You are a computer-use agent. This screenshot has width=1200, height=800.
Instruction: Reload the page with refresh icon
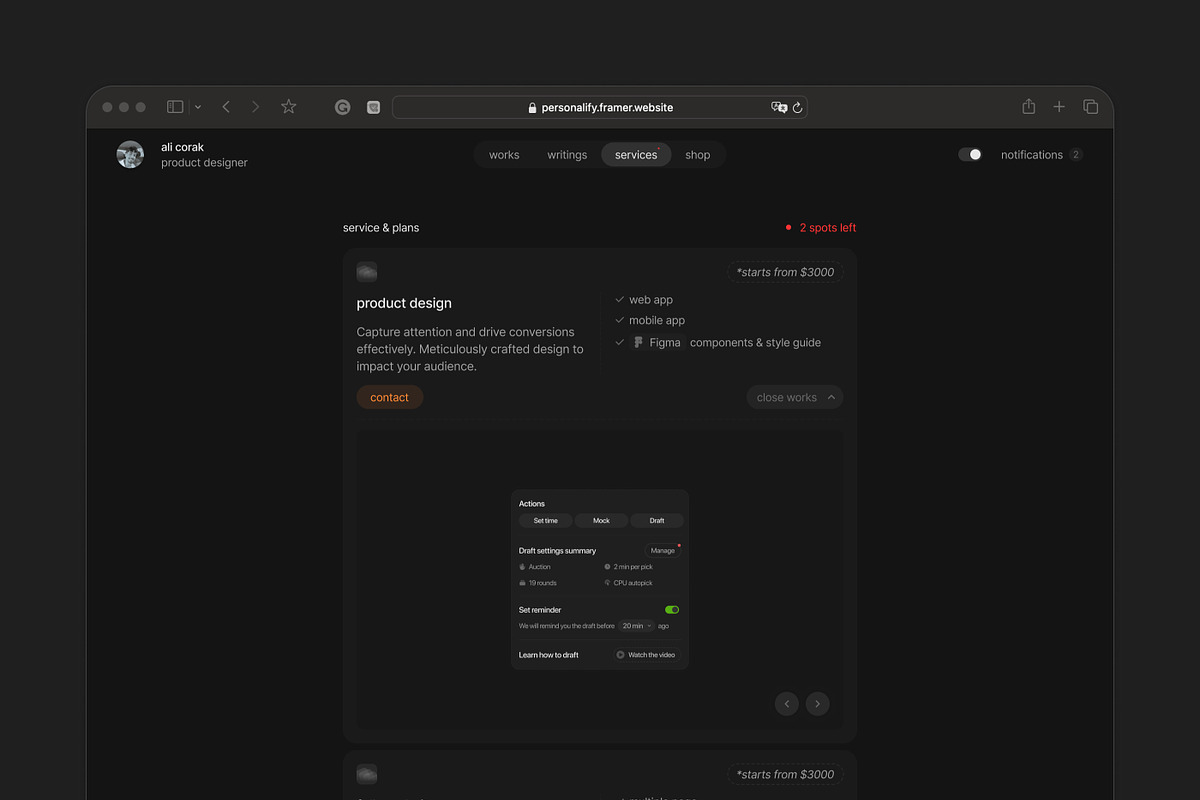click(x=797, y=107)
